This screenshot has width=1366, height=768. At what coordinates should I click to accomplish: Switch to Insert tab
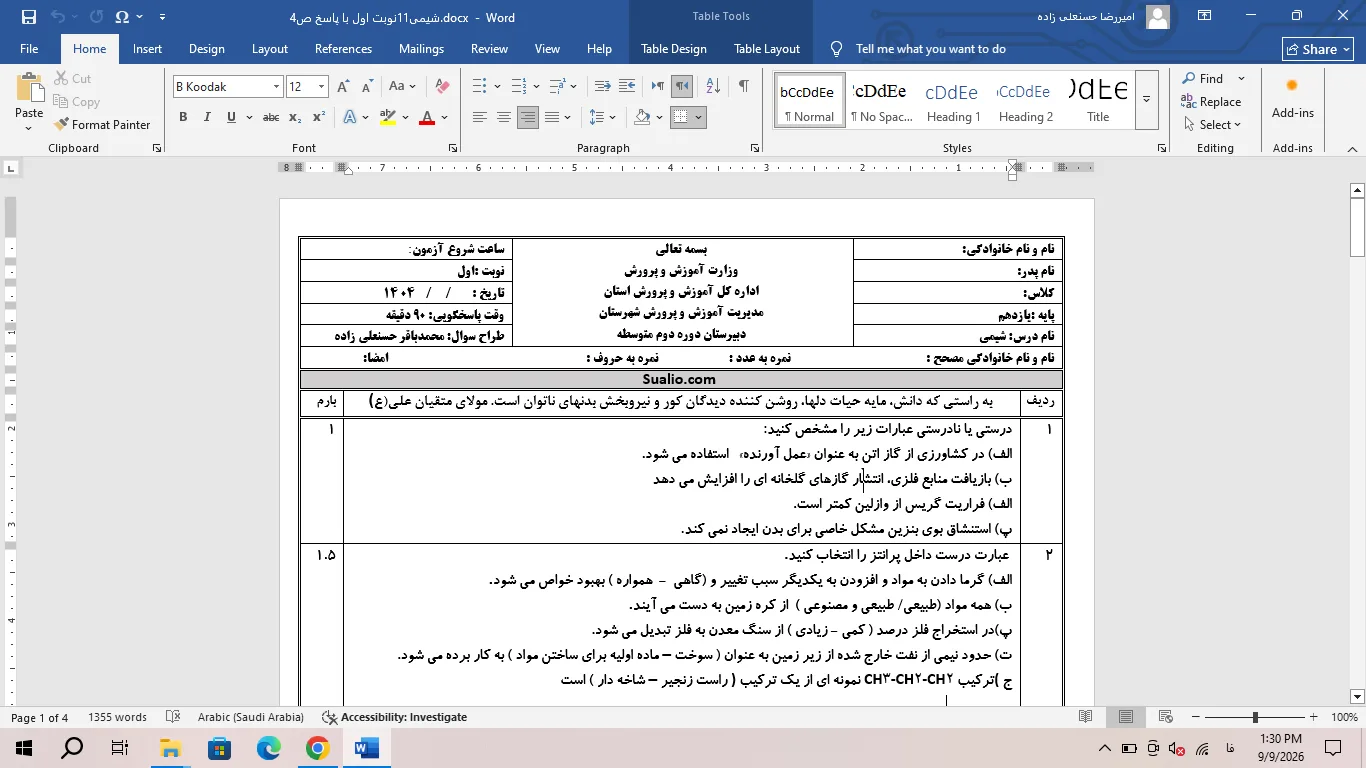[x=147, y=49]
